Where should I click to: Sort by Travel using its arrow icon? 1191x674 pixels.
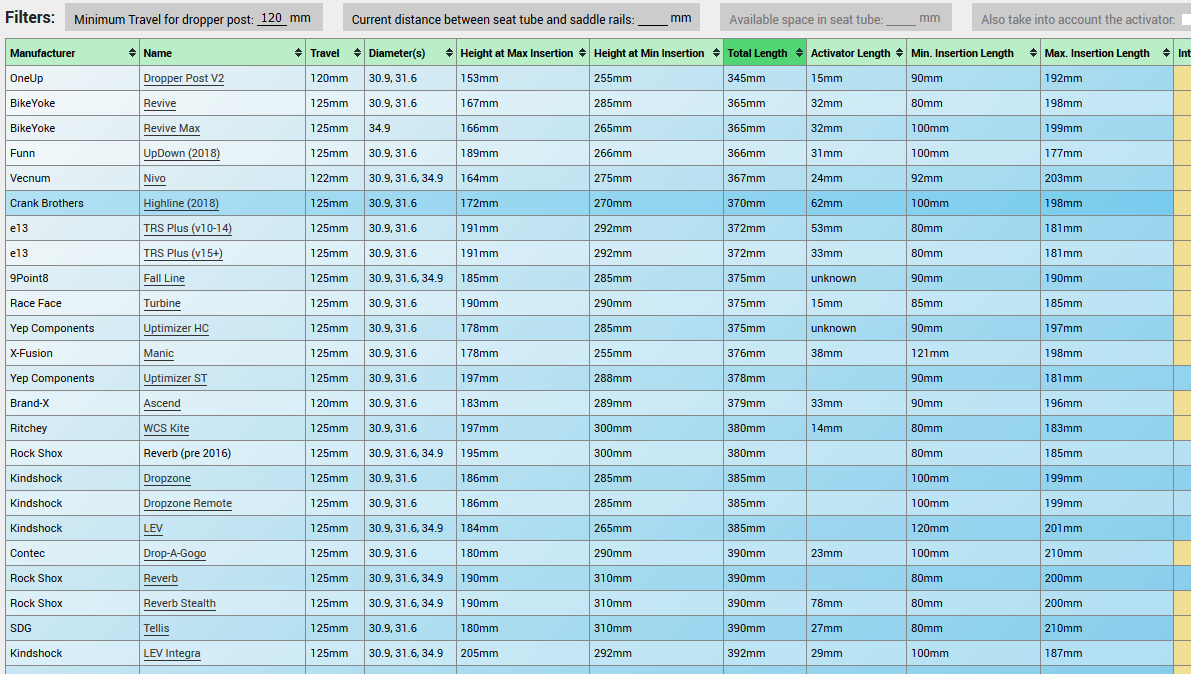pos(355,53)
